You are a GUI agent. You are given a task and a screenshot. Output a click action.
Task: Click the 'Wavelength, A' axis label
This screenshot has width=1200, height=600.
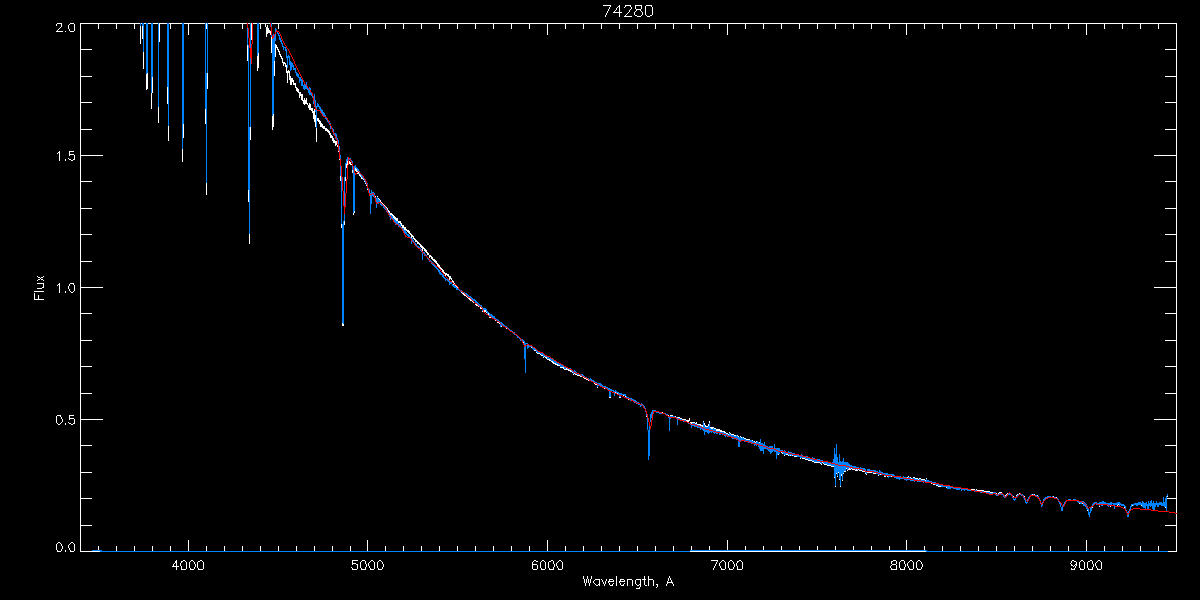tap(628, 582)
